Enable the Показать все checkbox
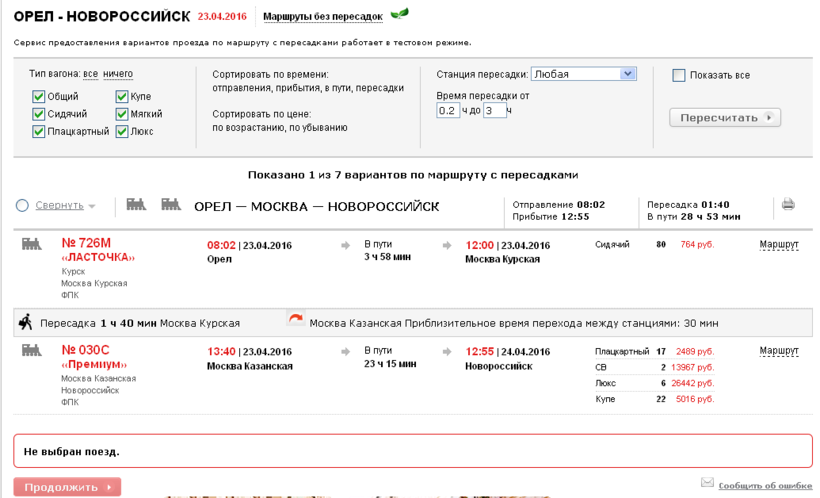820x498 pixels. pos(679,75)
